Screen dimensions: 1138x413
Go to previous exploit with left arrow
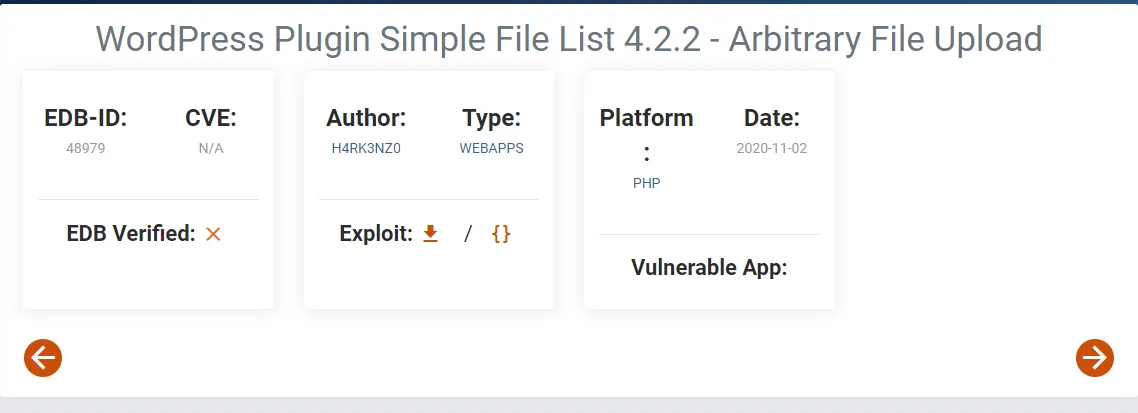pyautogui.click(x=43, y=358)
